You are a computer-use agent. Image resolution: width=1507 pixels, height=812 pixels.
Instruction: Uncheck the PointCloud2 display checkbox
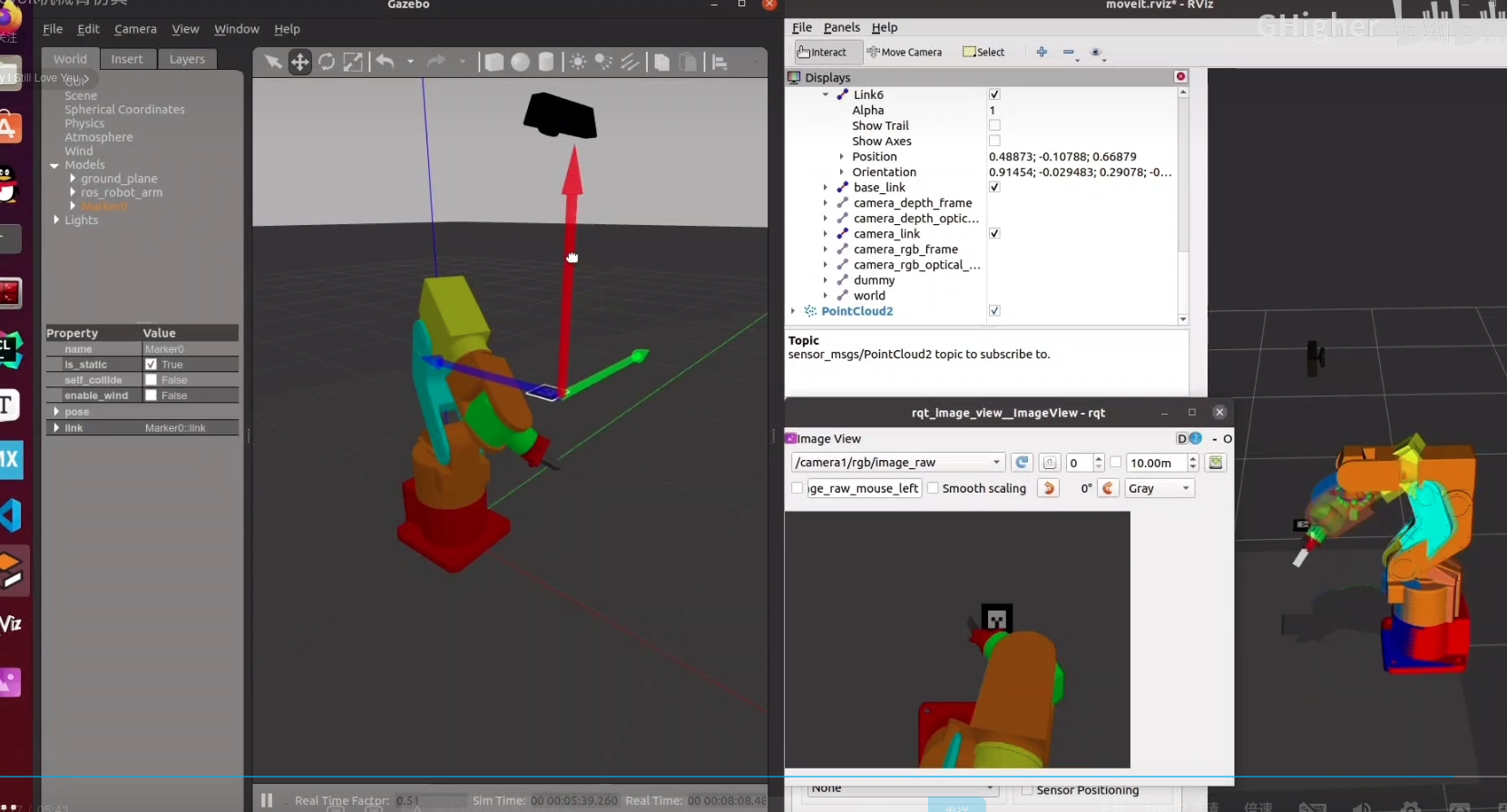[x=994, y=311]
